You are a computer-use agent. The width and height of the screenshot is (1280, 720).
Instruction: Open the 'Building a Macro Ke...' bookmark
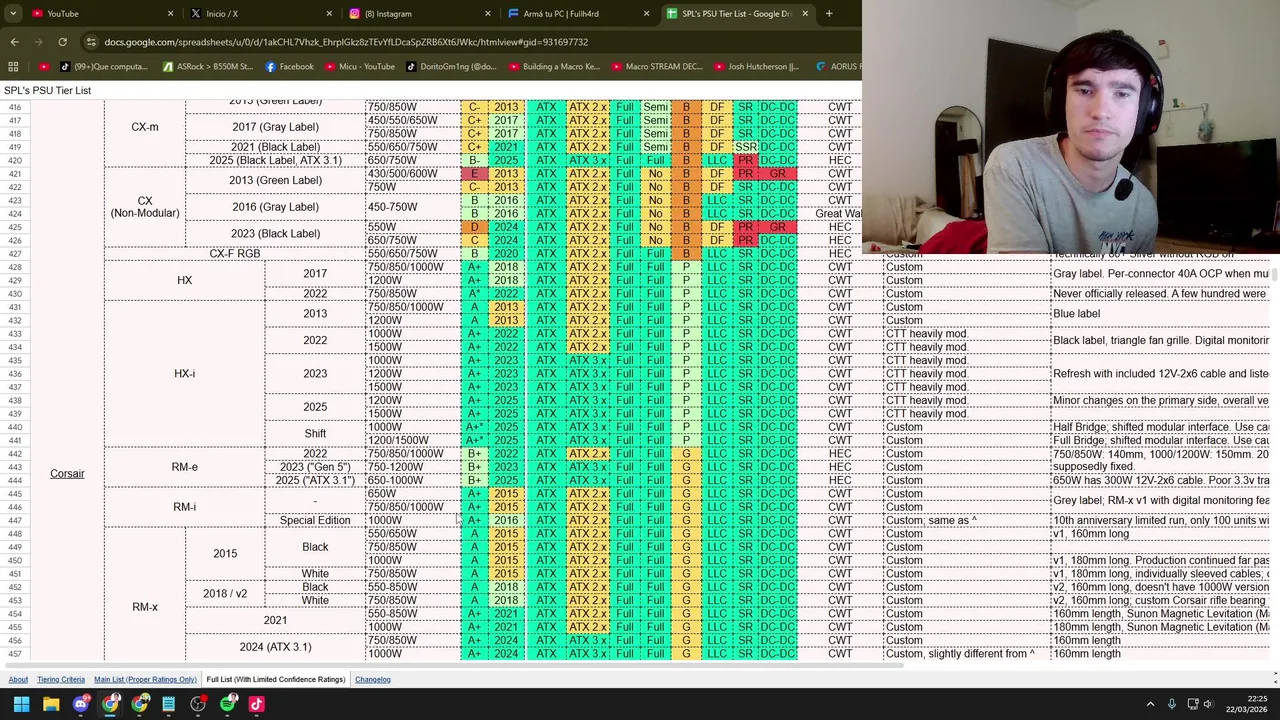tap(554, 67)
